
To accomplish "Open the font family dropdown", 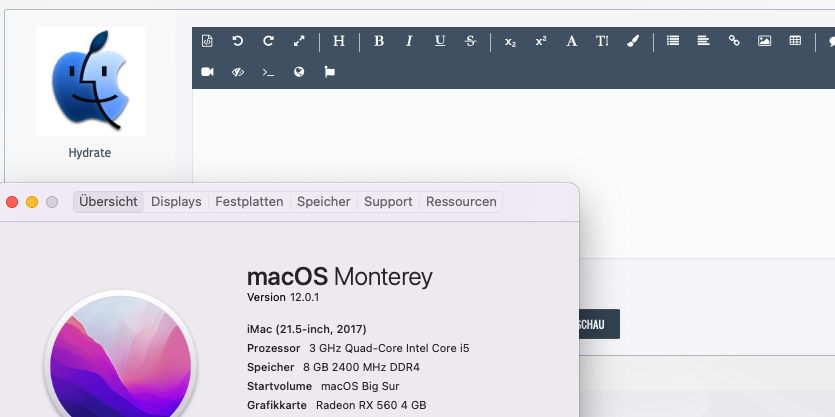I will 571,41.
